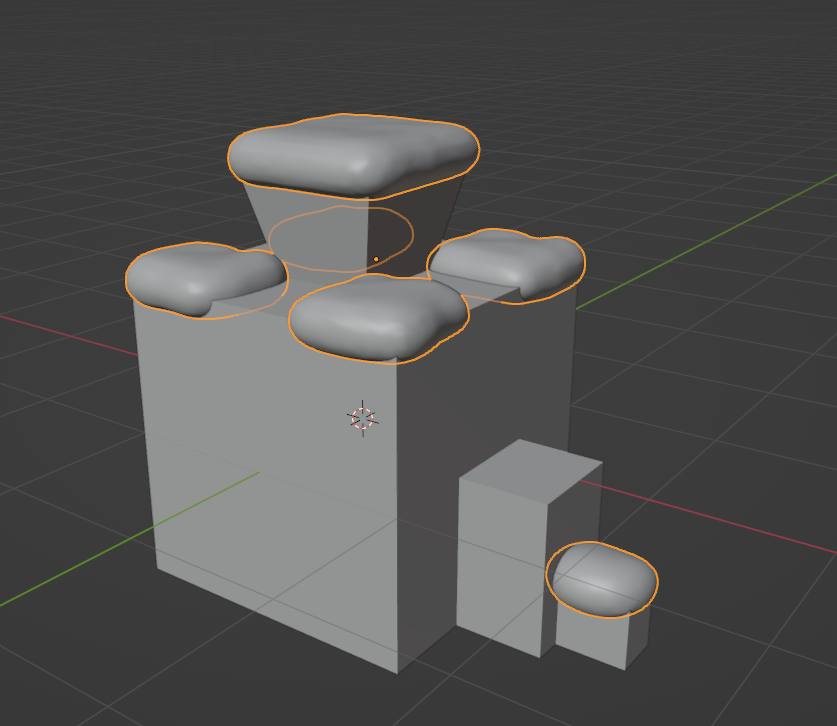Select the small snow blob on the smallest box
This screenshot has height=726, width=837.
click(x=602, y=579)
